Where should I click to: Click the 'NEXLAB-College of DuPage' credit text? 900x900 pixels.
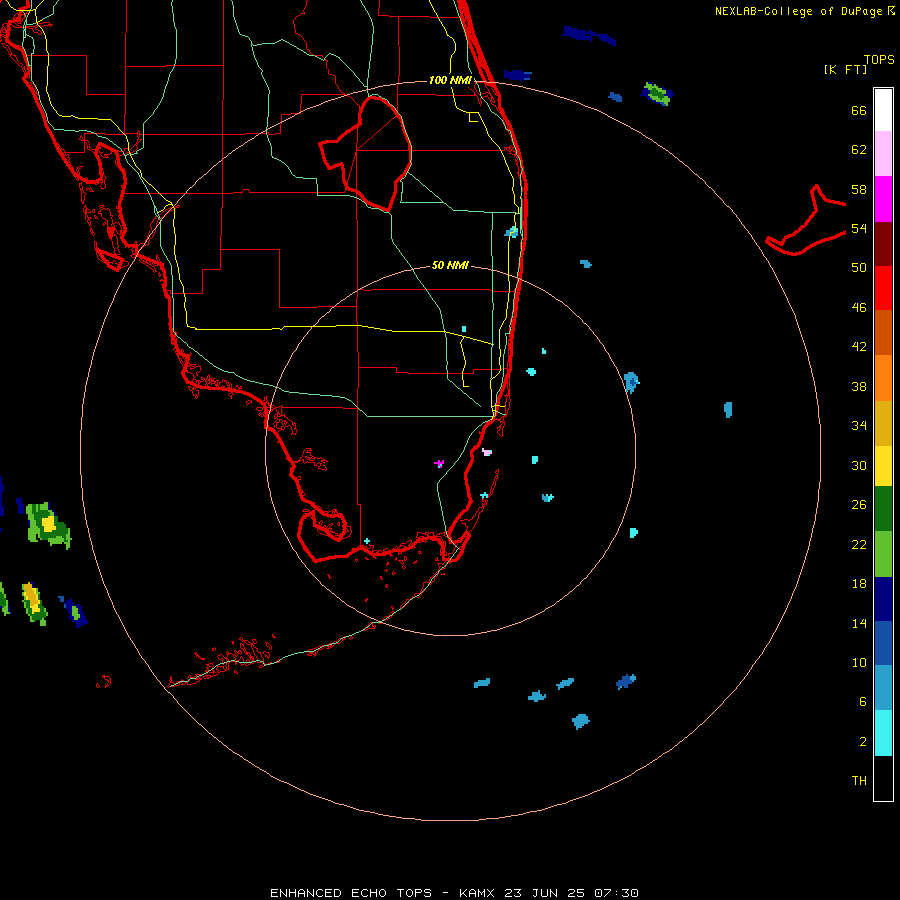[798, 11]
